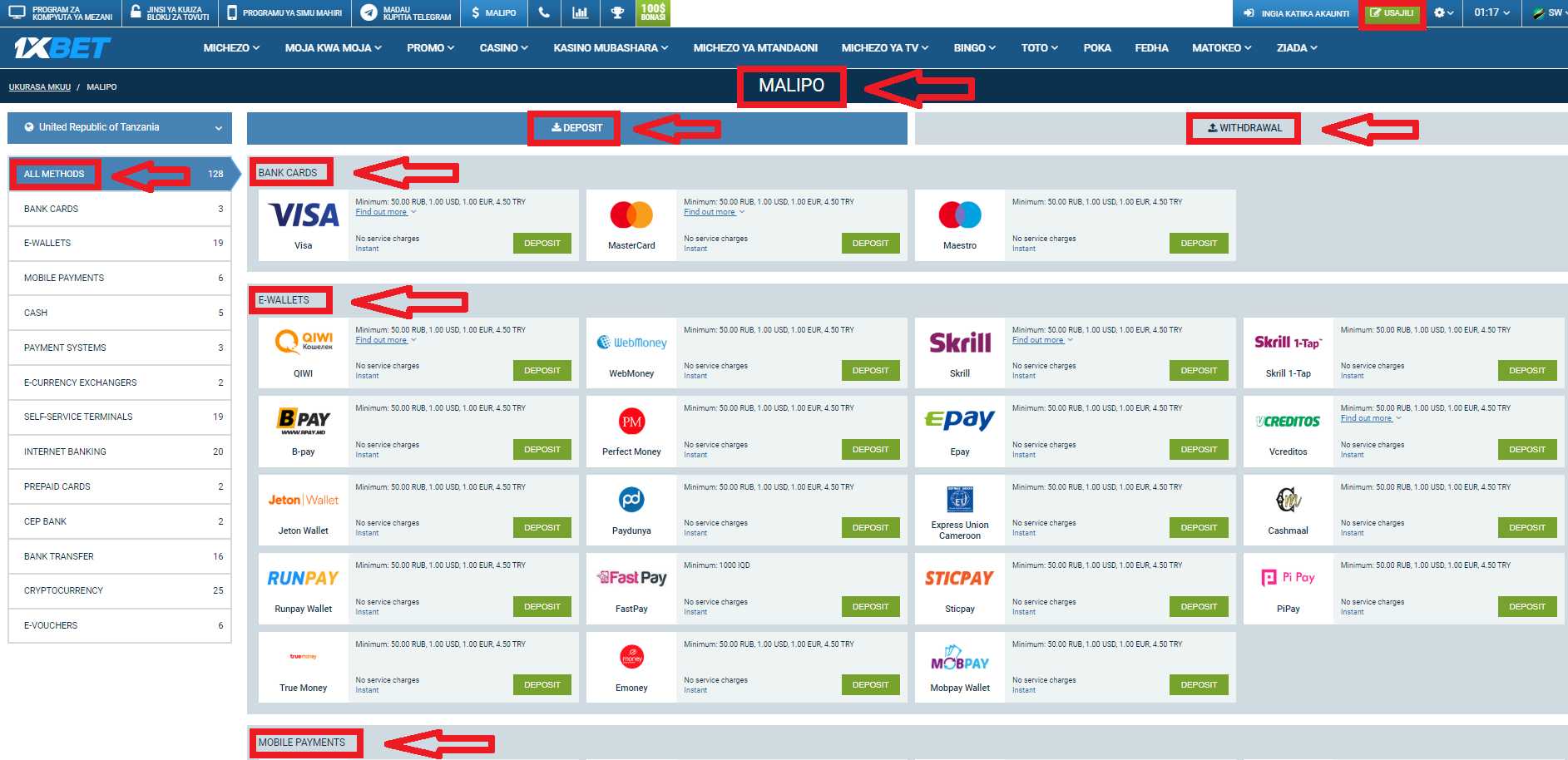Select the Maestro logo

coord(960,215)
